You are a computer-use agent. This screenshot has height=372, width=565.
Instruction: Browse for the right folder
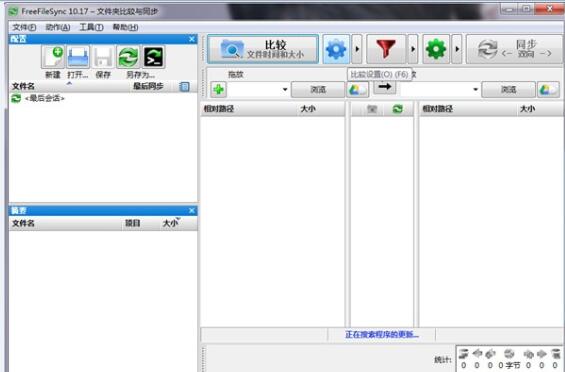click(x=508, y=89)
